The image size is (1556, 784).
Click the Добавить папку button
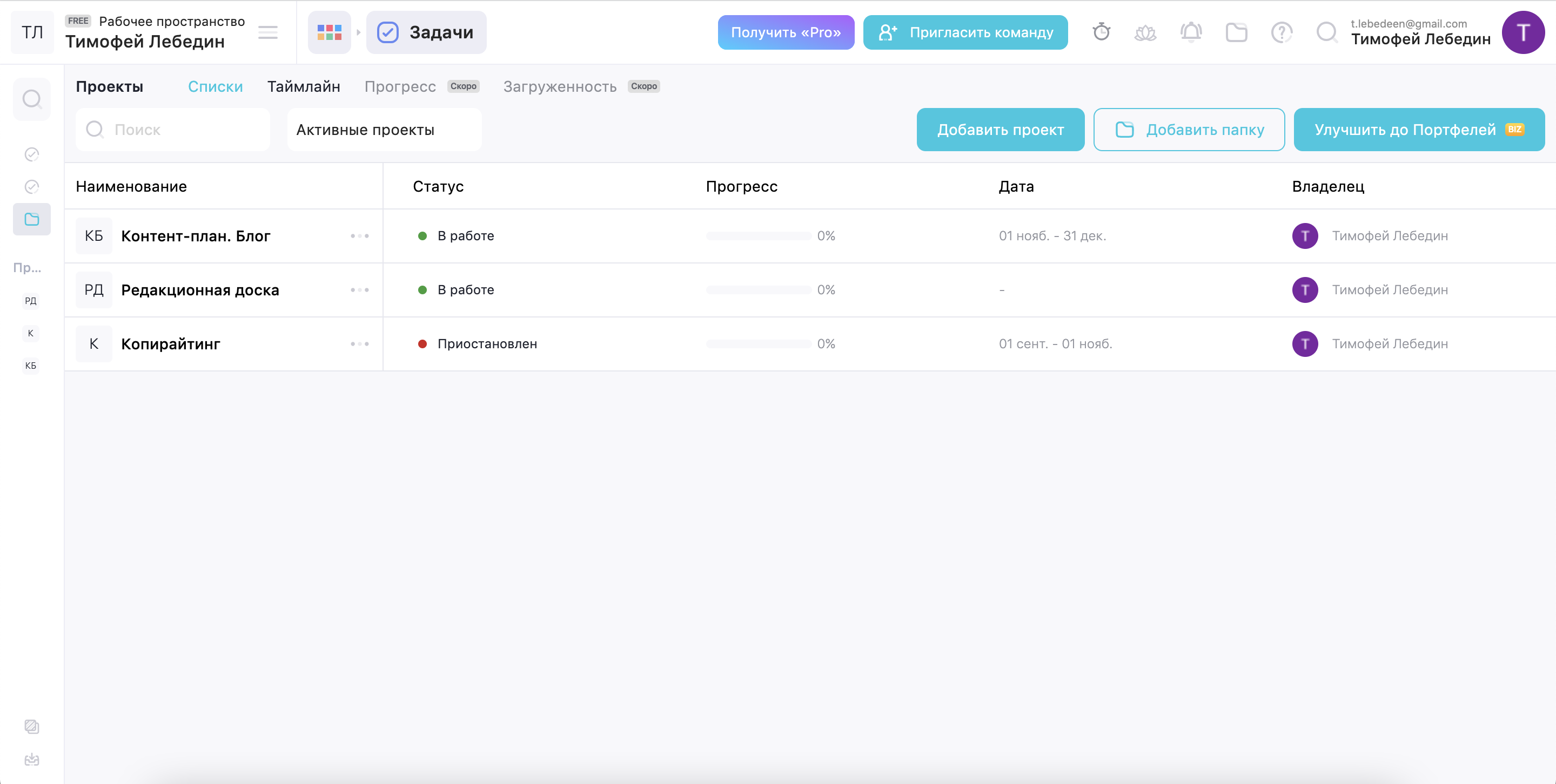1188,130
